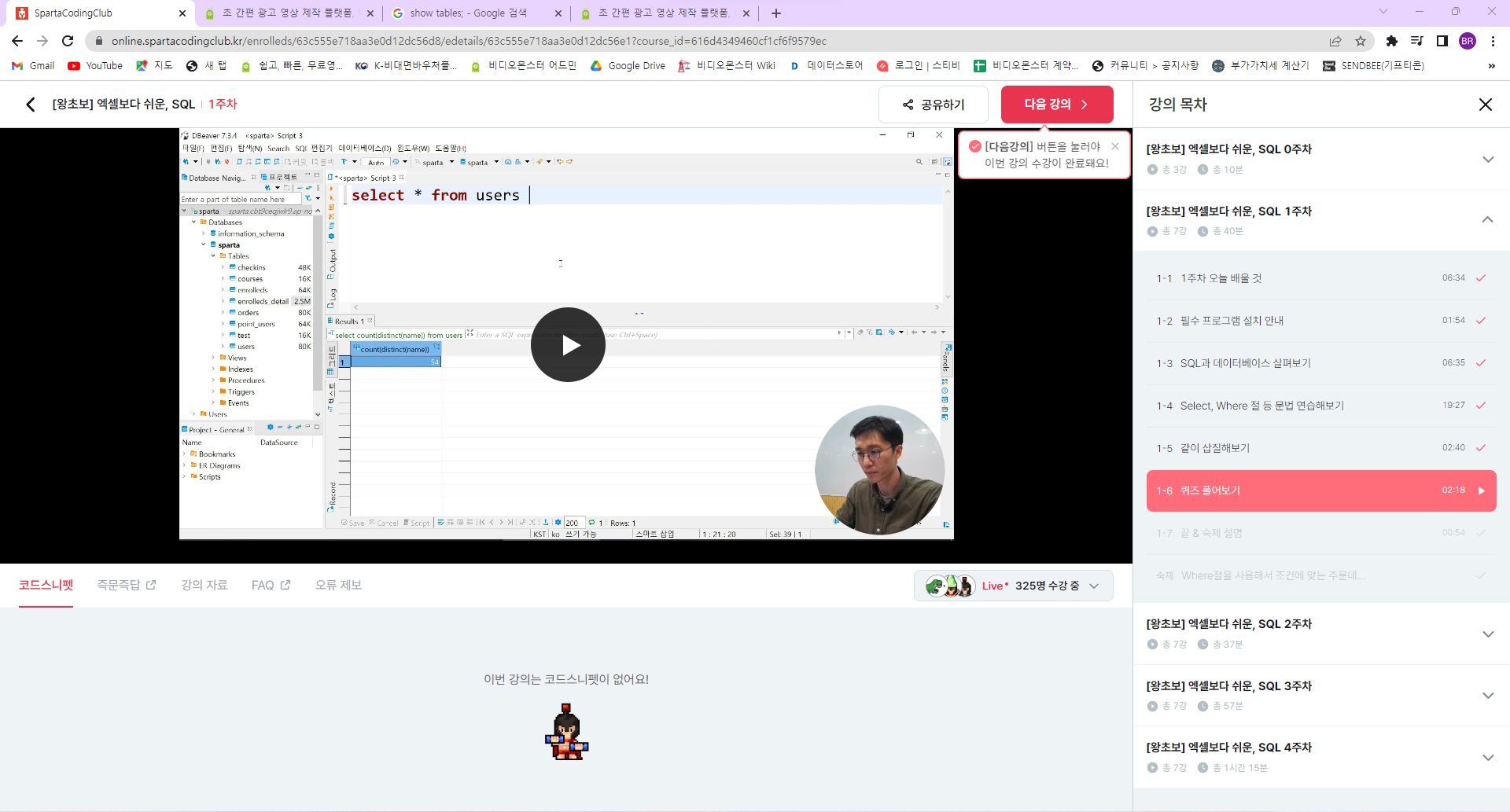Click the browser address bar URL
This screenshot has width=1510, height=812.
[x=469, y=41]
